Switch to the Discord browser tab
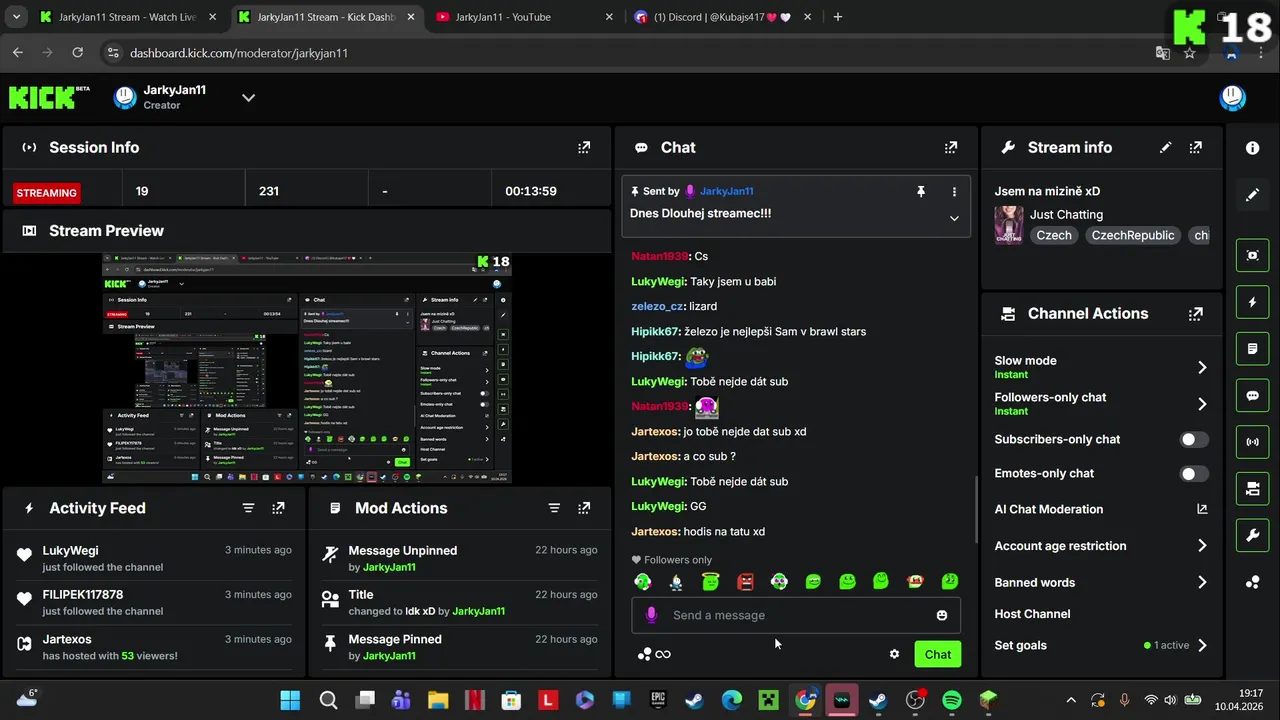Image resolution: width=1280 pixels, height=720 pixels. click(722, 17)
